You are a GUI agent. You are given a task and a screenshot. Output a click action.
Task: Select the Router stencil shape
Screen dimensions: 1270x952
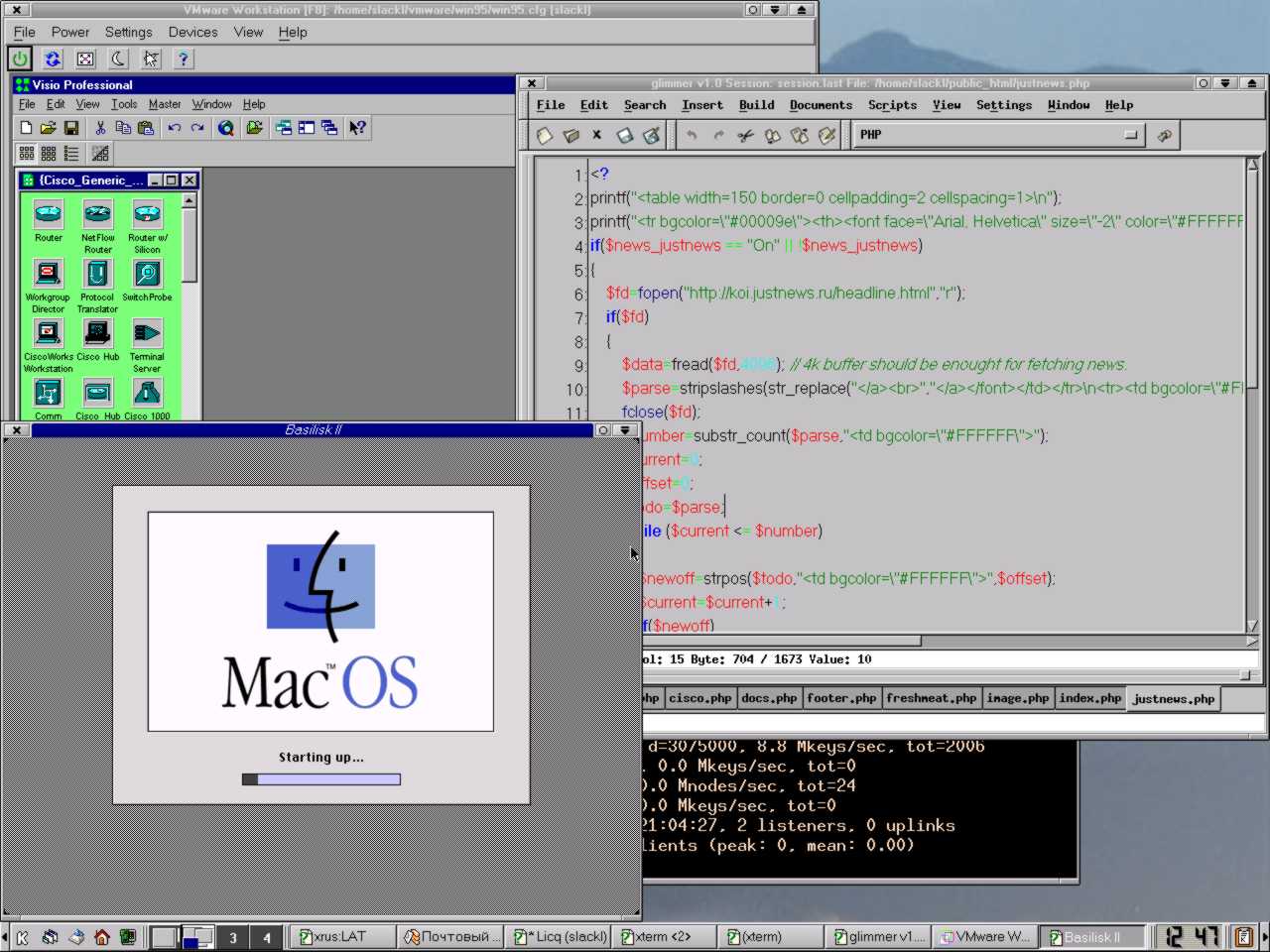[49, 221]
